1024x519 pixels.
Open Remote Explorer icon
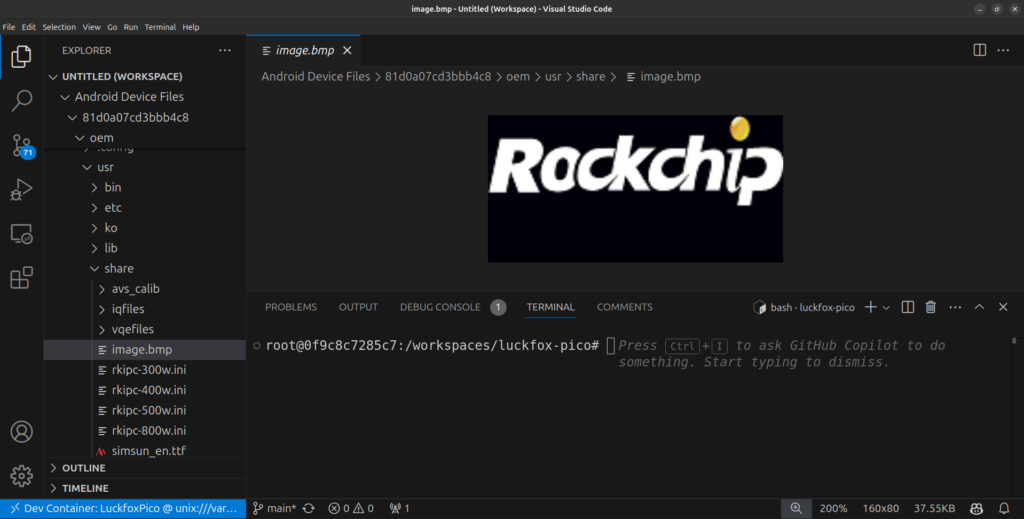tap(21, 234)
